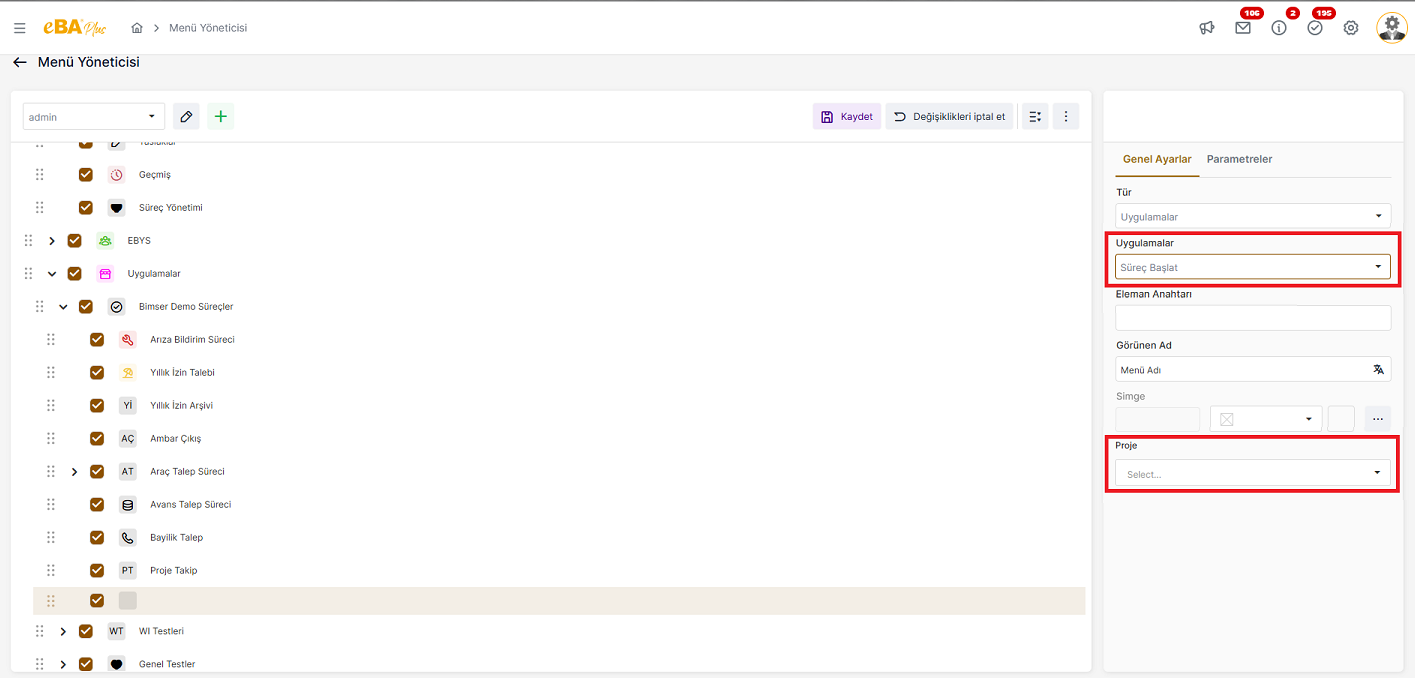Expand the Genel Testler node
This screenshot has width=1415, height=678.
tap(63, 664)
